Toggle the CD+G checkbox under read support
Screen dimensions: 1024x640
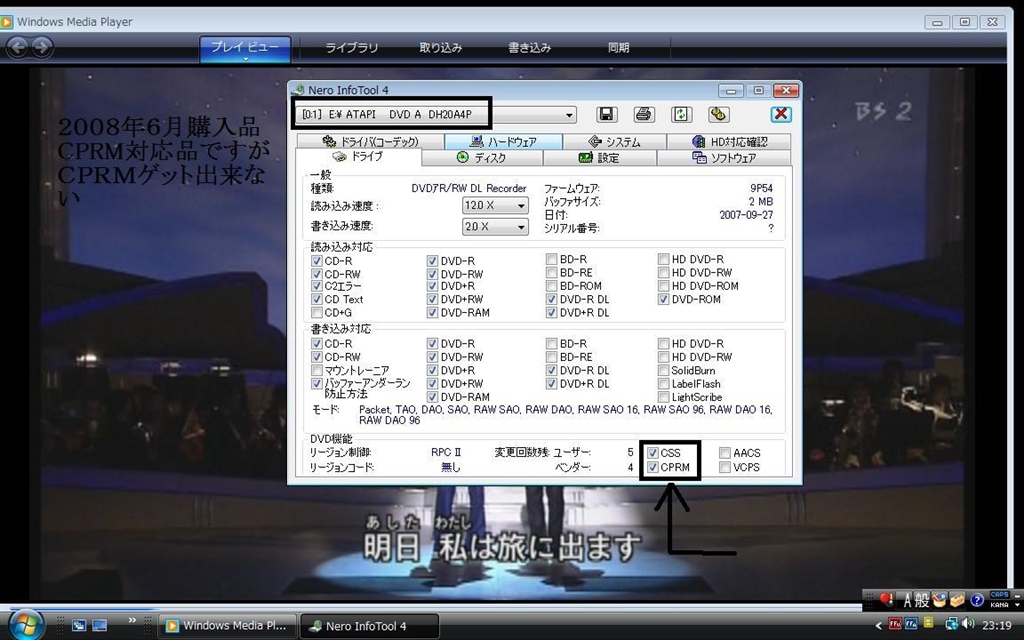point(317,312)
